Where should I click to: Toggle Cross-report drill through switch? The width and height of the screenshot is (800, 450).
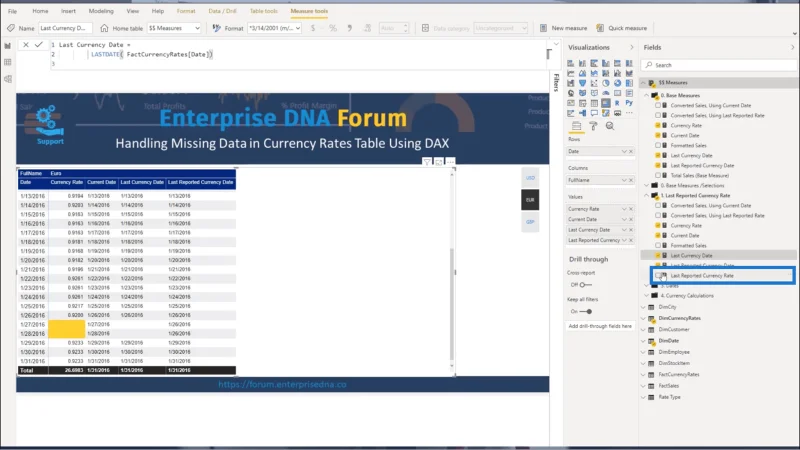point(585,285)
